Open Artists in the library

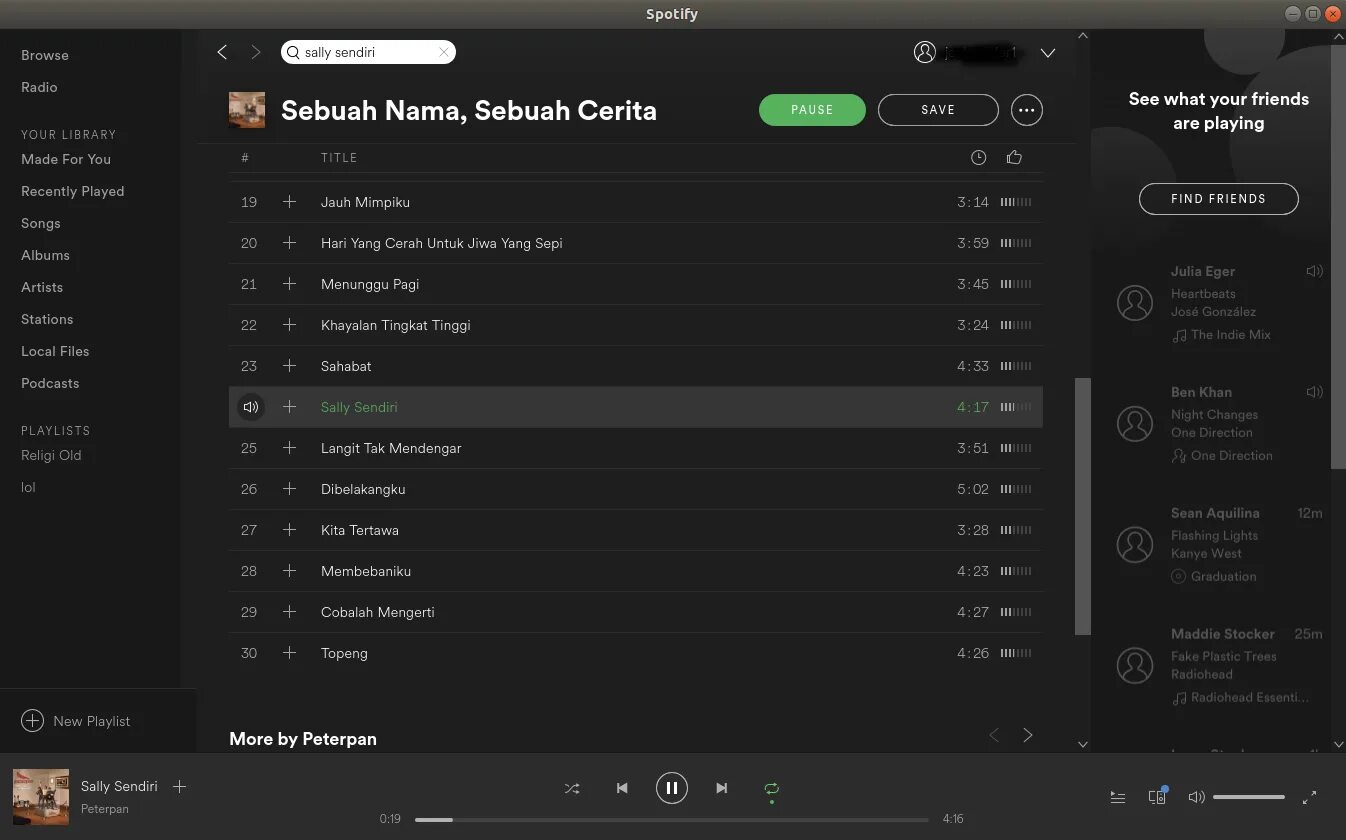(x=42, y=287)
